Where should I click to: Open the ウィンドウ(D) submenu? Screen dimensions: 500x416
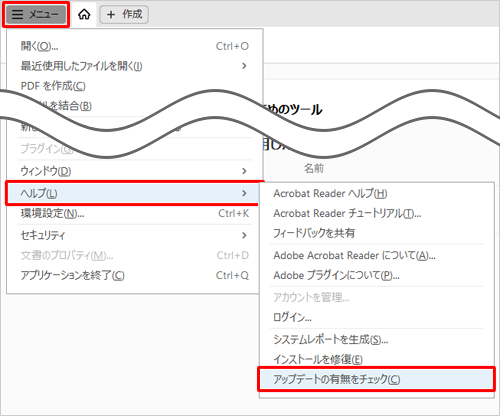point(135,171)
